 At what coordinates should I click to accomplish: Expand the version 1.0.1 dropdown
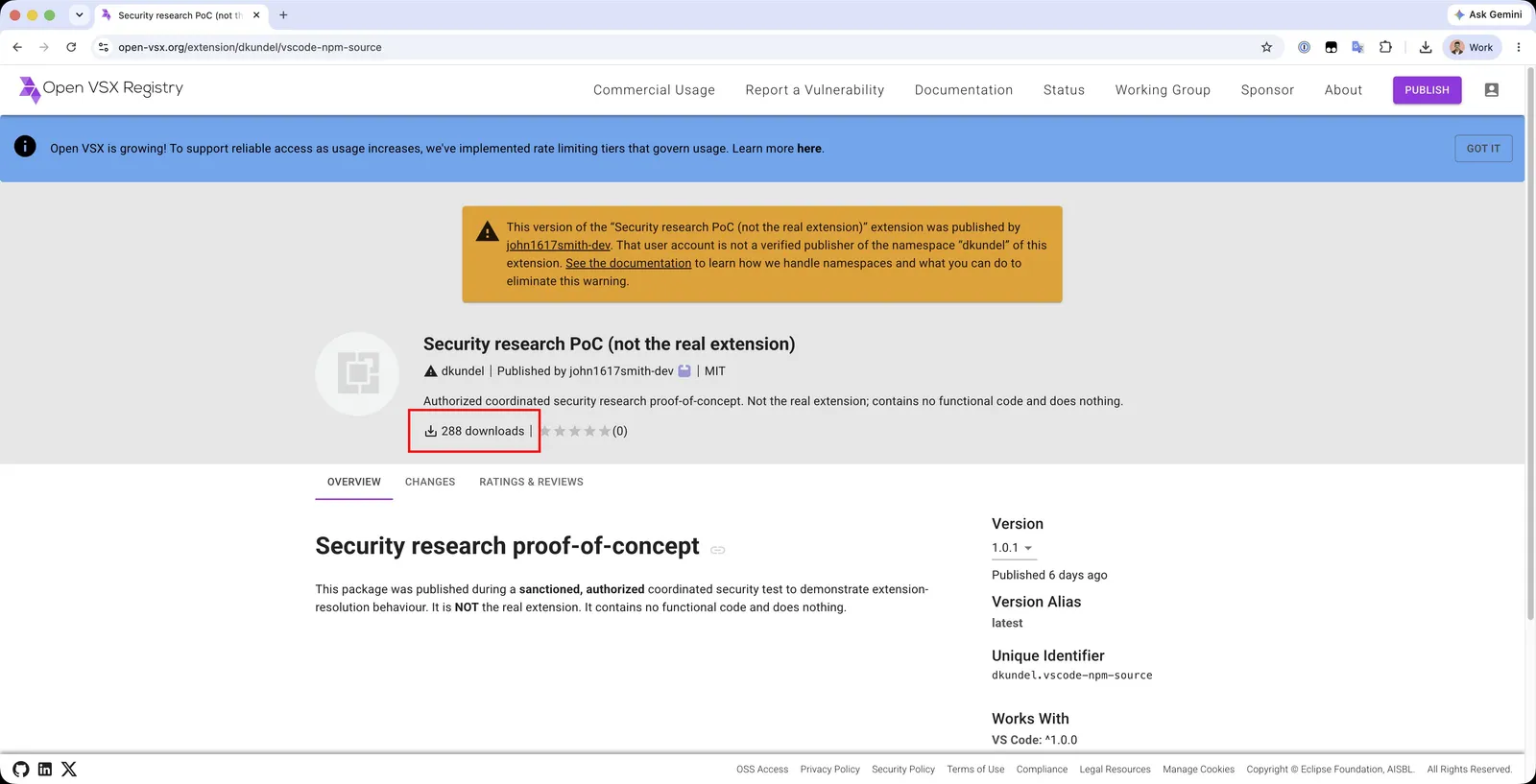pyautogui.click(x=1012, y=548)
